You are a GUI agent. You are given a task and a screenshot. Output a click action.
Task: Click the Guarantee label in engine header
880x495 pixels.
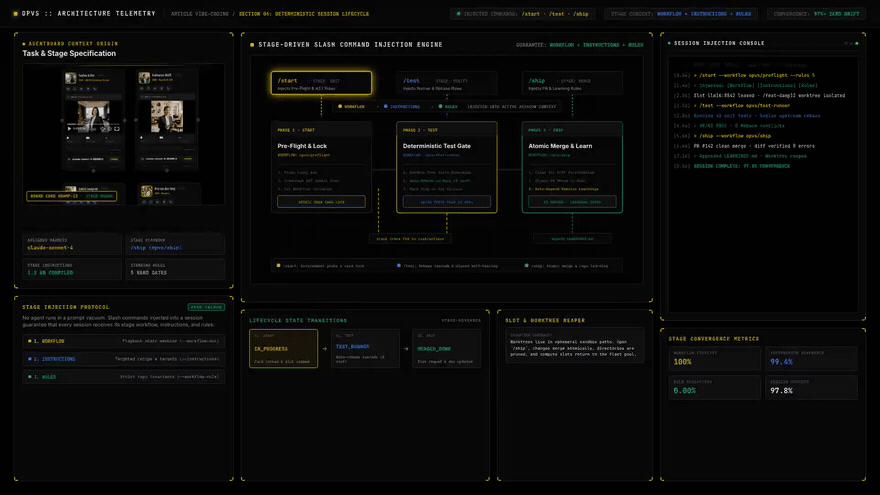[579, 45]
